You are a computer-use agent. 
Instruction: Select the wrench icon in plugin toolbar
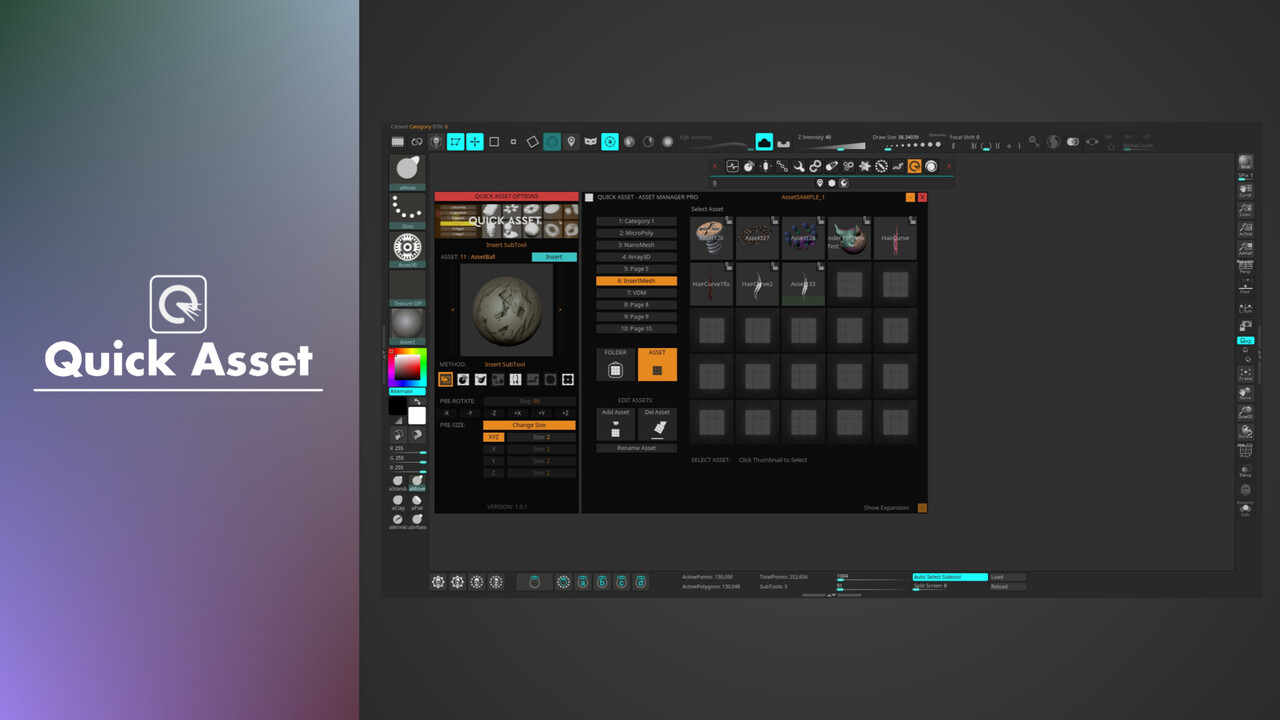point(799,166)
